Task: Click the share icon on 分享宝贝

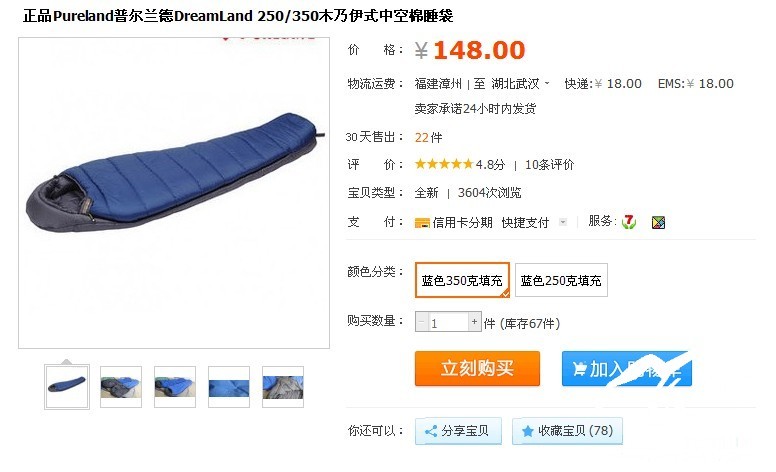Action: [x=431, y=431]
